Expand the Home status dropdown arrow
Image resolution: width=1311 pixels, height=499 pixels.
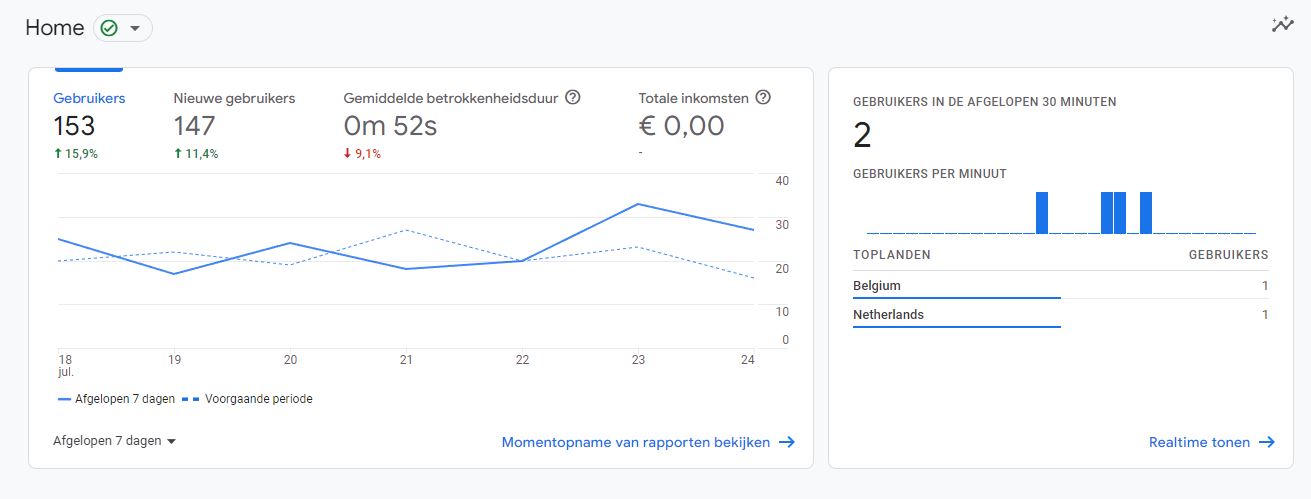(135, 28)
